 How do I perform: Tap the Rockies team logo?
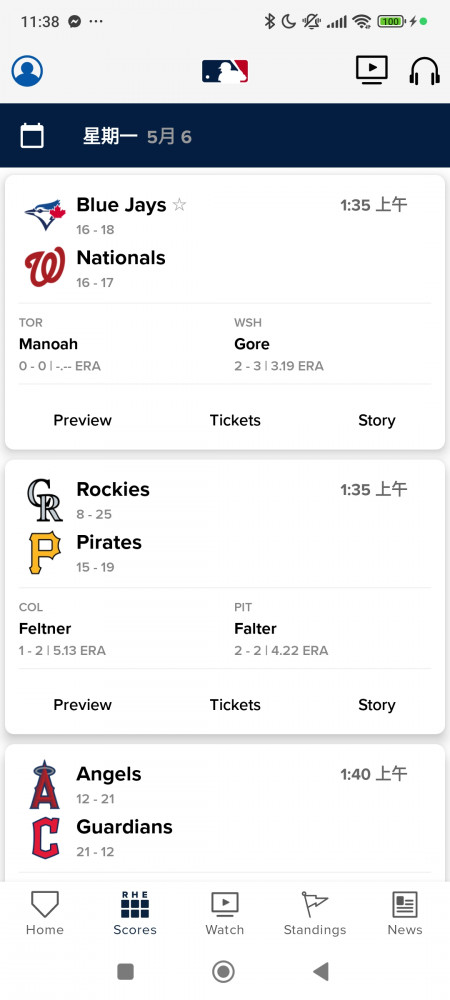45,501
